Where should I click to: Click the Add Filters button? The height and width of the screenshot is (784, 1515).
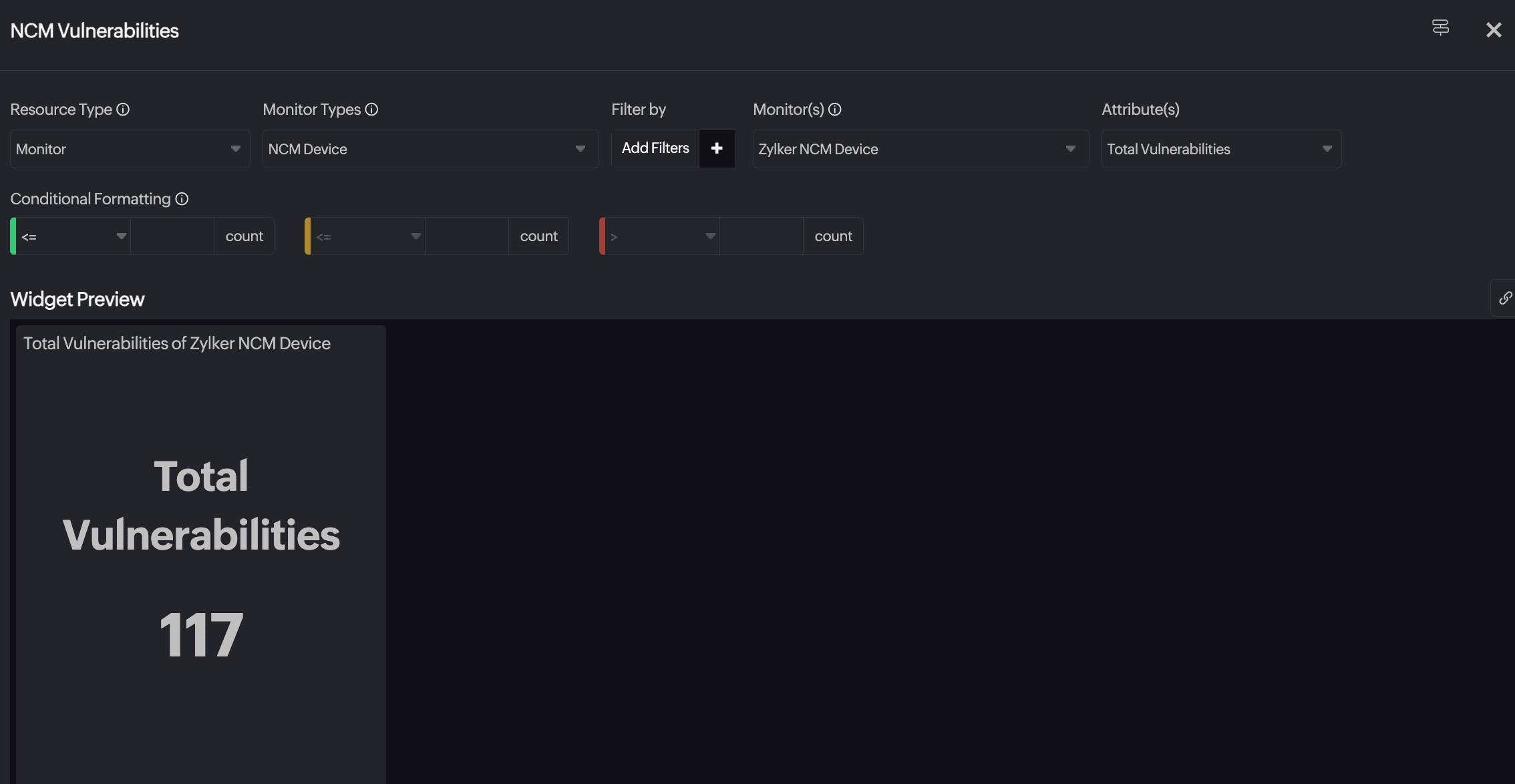coord(655,148)
